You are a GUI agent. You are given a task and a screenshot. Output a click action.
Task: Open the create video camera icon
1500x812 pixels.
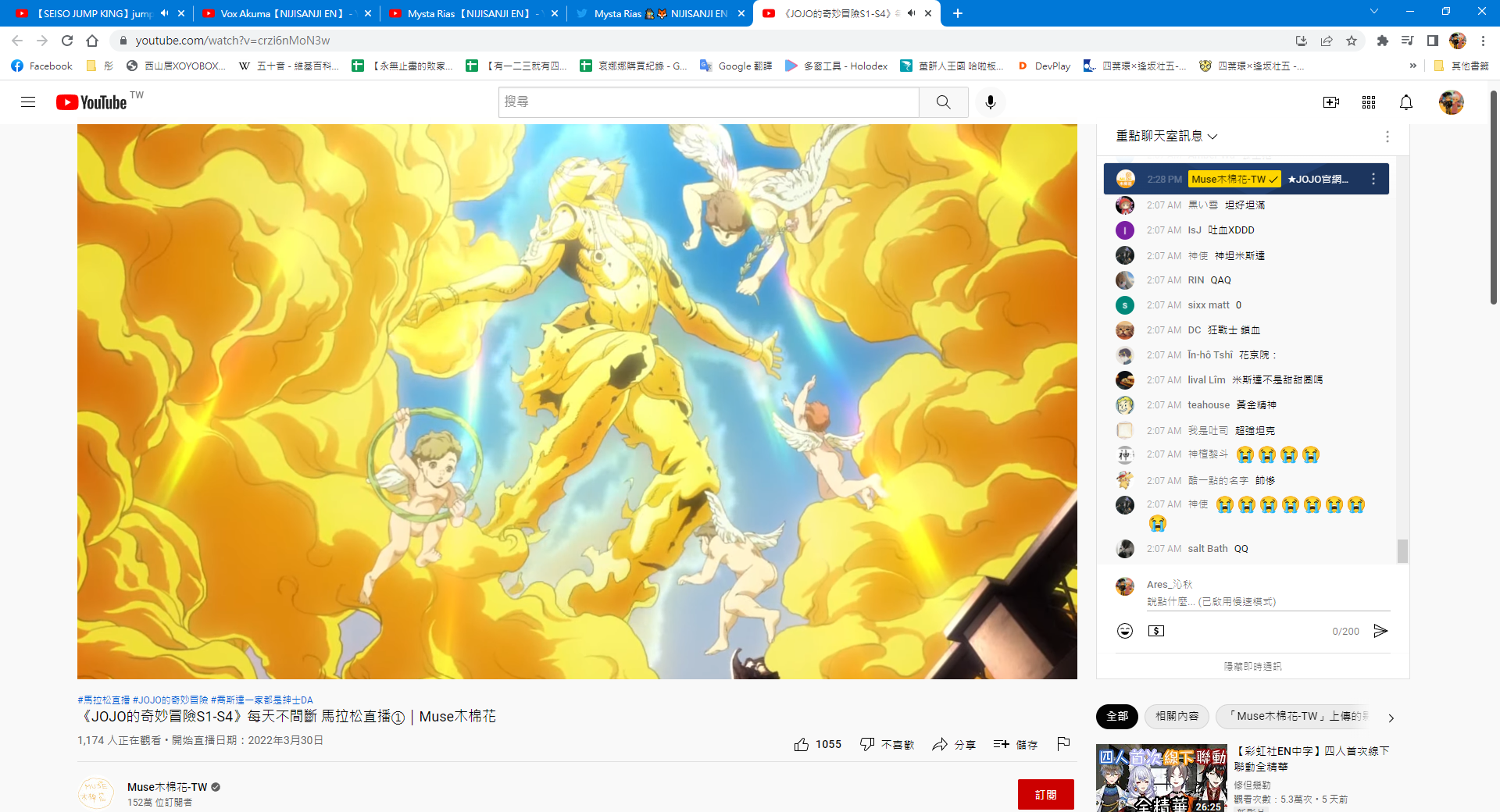[1331, 102]
